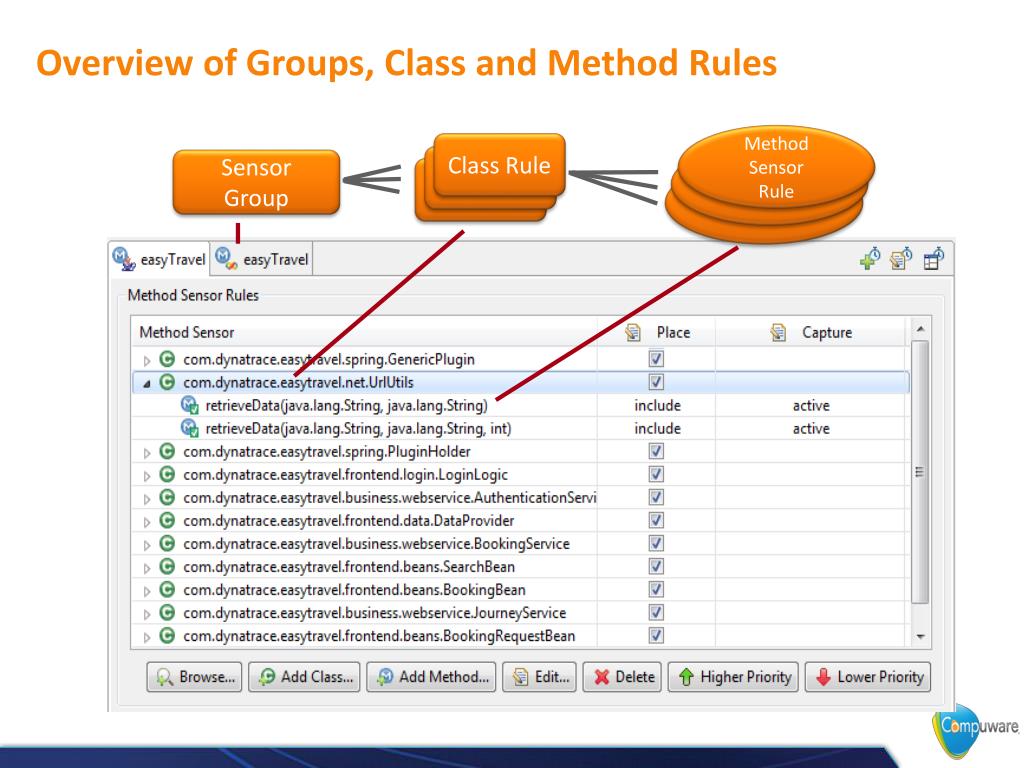Select the retrieveData(java.lang.String, java.lang.String) row
This screenshot has width=1024, height=768.
(520, 406)
